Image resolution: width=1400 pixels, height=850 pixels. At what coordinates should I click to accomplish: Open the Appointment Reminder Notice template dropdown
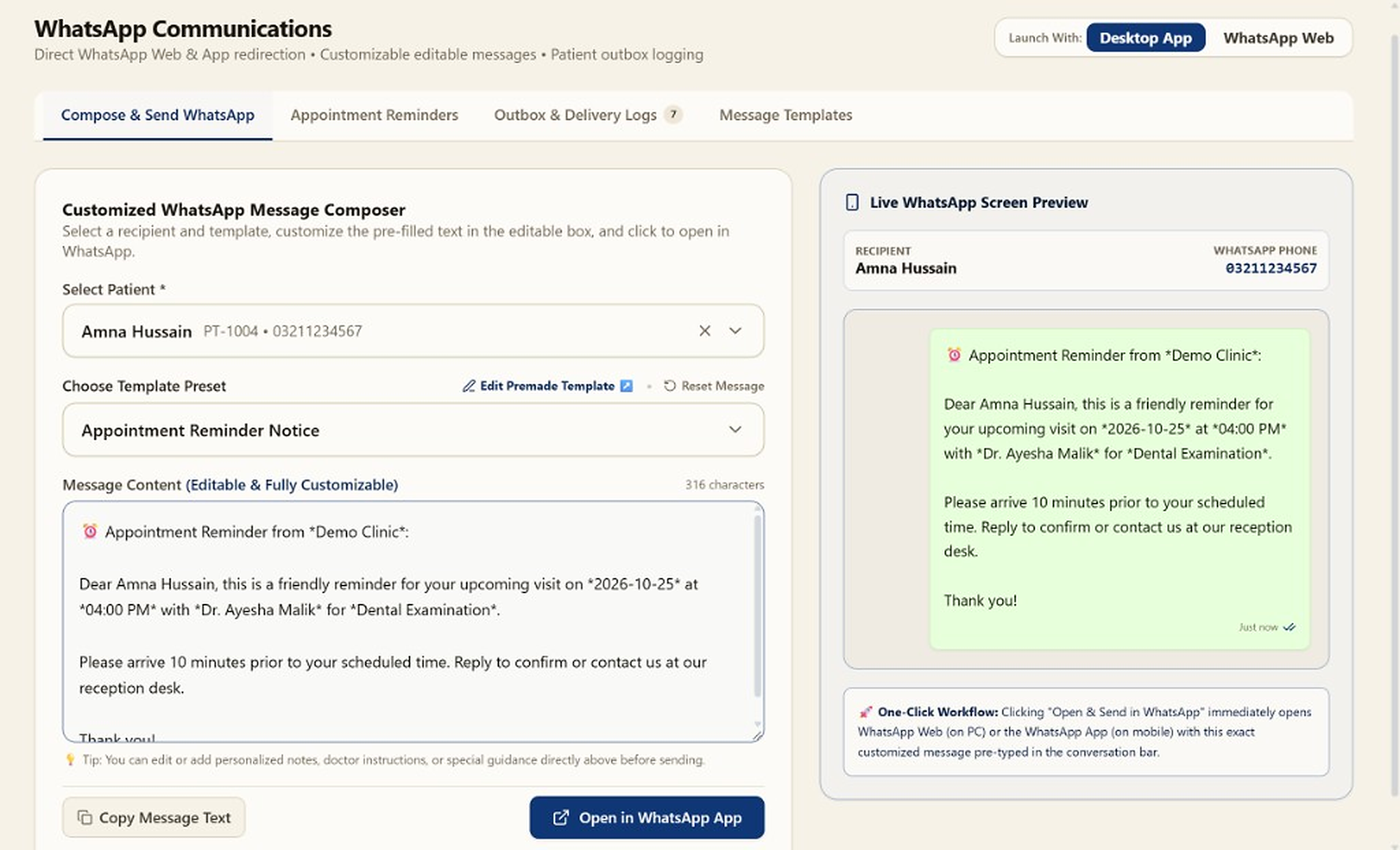pyautogui.click(x=413, y=430)
